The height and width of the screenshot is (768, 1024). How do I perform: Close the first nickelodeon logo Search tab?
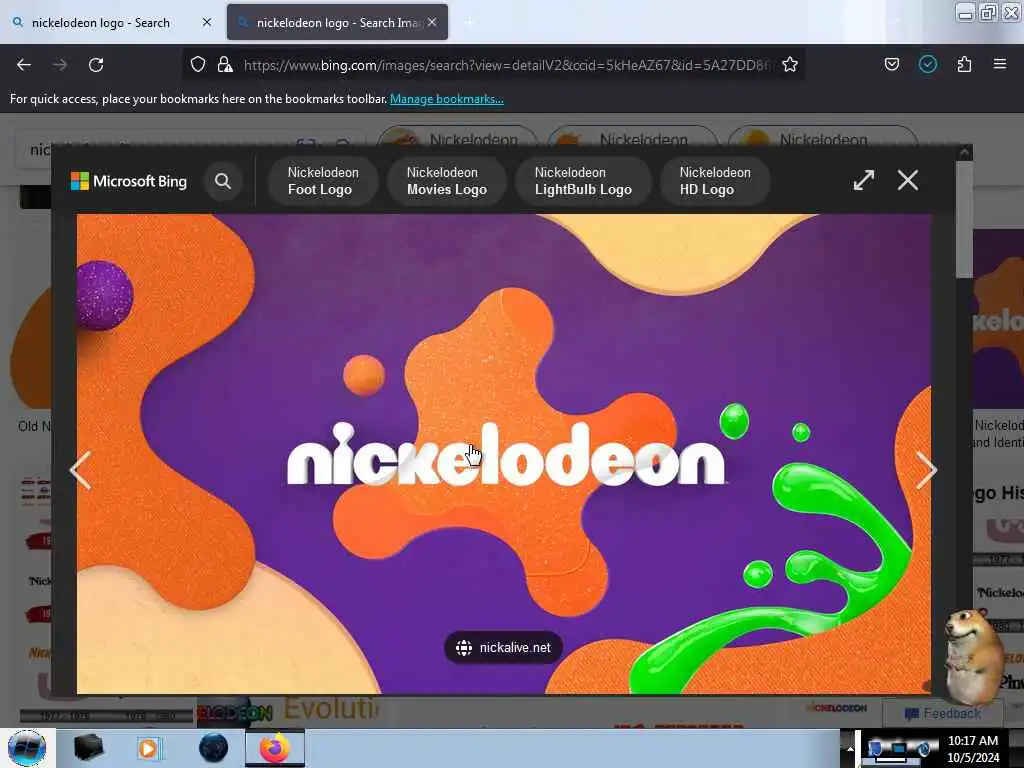pyautogui.click(x=207, y=22)
